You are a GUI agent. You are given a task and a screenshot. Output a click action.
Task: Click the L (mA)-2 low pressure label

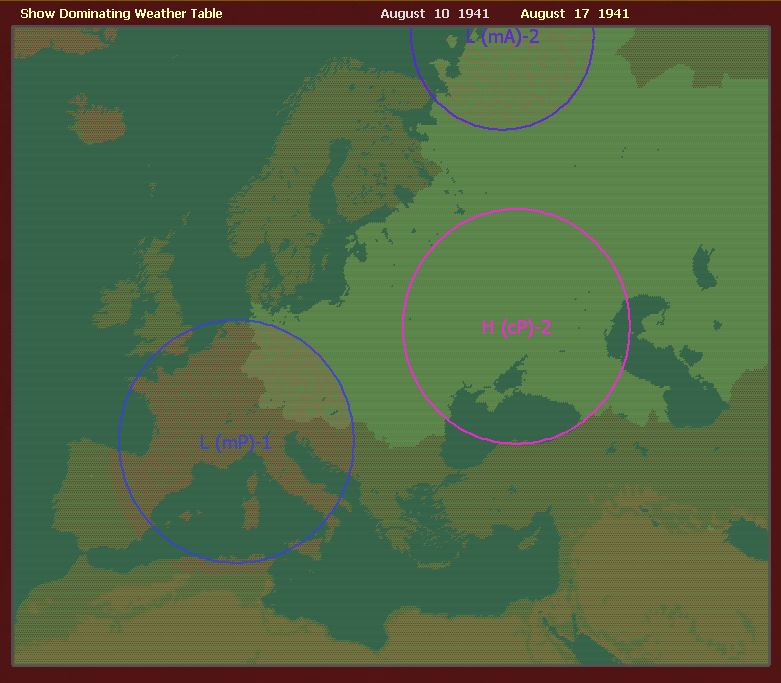[x=502, y=36]
